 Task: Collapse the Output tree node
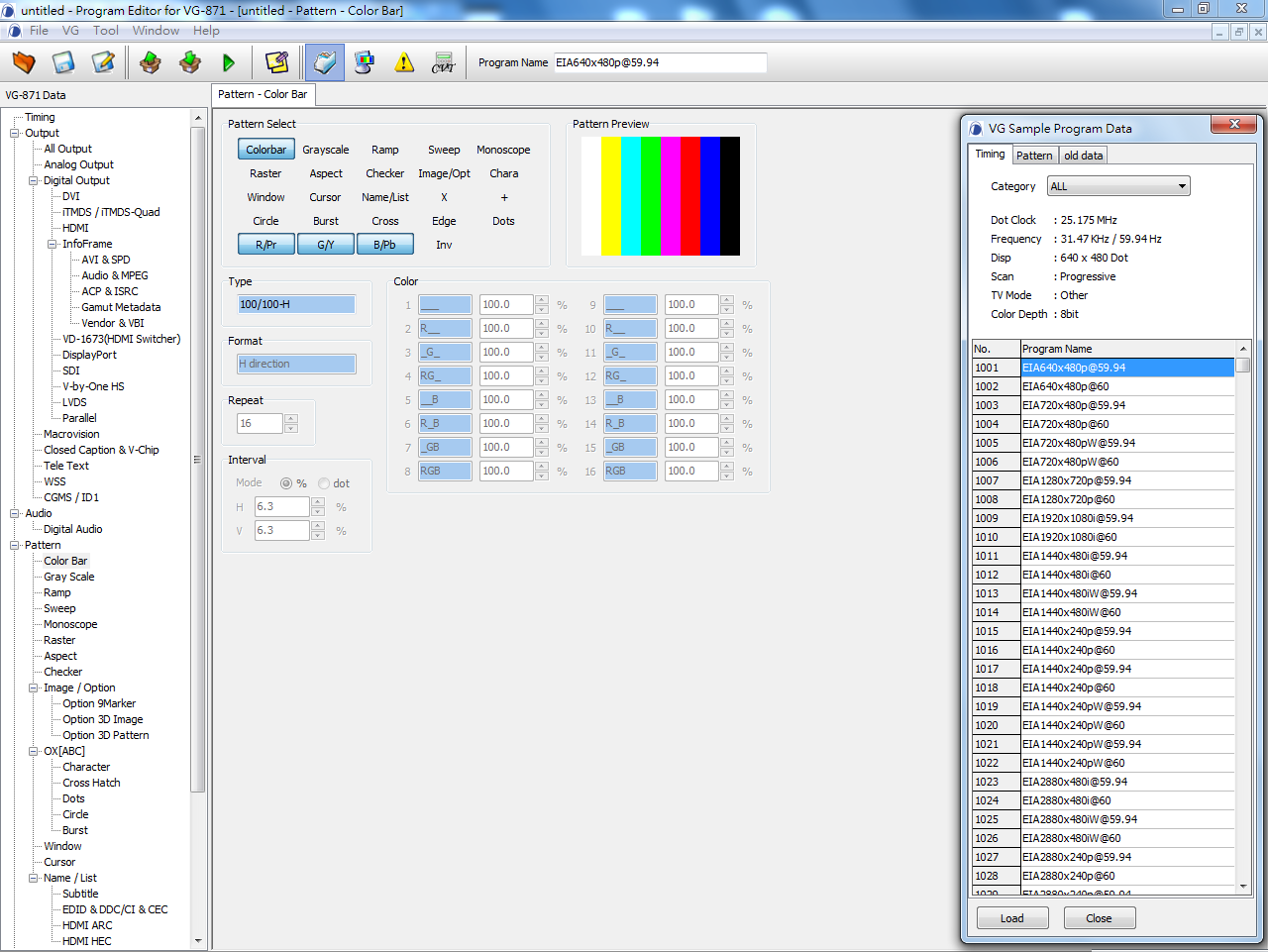(15, 133)
